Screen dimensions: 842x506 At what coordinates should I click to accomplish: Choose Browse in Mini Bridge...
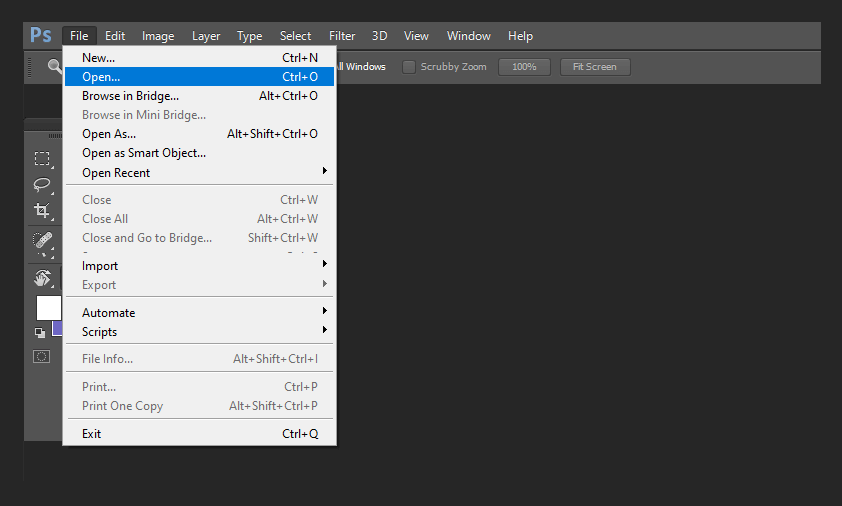point(199,115)
